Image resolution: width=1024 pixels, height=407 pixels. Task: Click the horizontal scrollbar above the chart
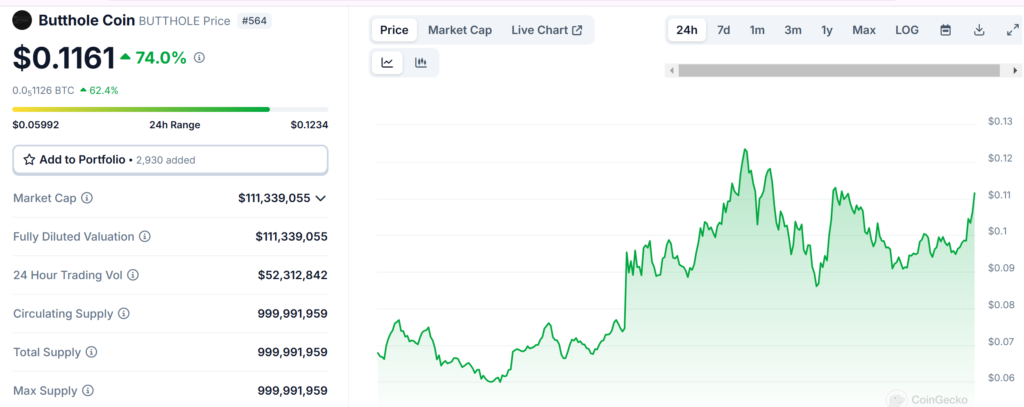[838, 70]
